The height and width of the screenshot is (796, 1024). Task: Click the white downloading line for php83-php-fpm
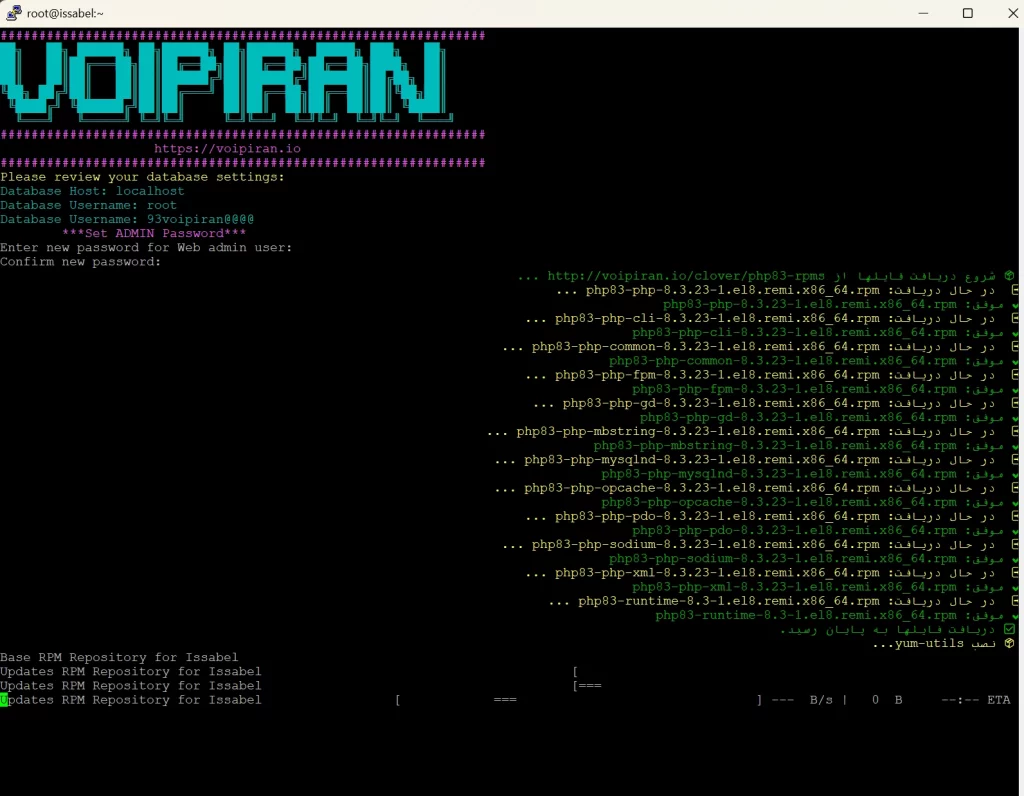[x=771, y=375]
